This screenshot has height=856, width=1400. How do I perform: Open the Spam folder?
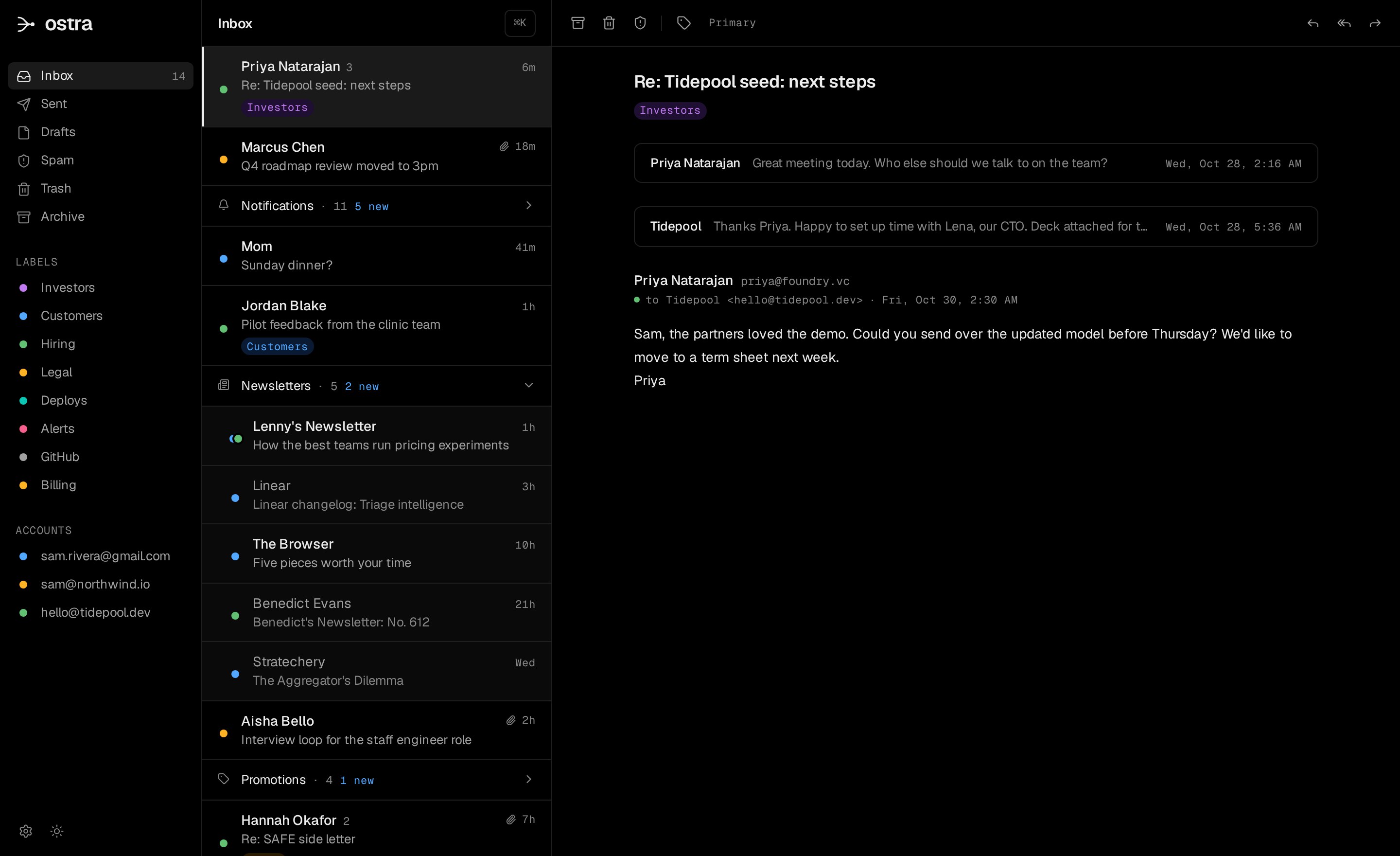pyautogui.click(x=101, y=160)
